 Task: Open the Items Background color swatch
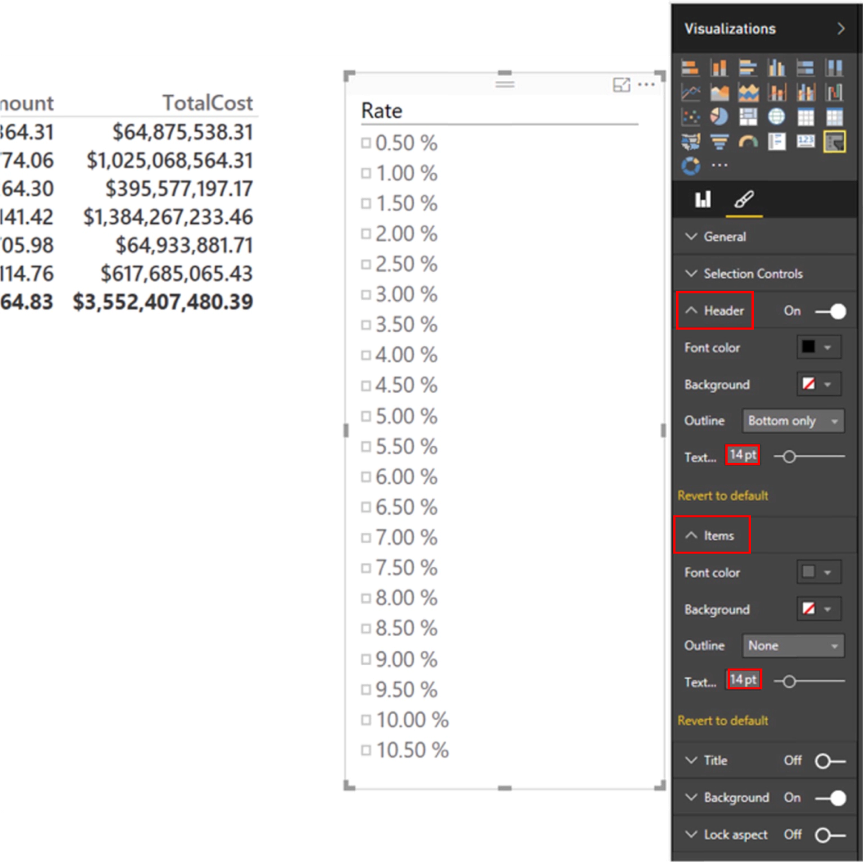tap(819, 609)
